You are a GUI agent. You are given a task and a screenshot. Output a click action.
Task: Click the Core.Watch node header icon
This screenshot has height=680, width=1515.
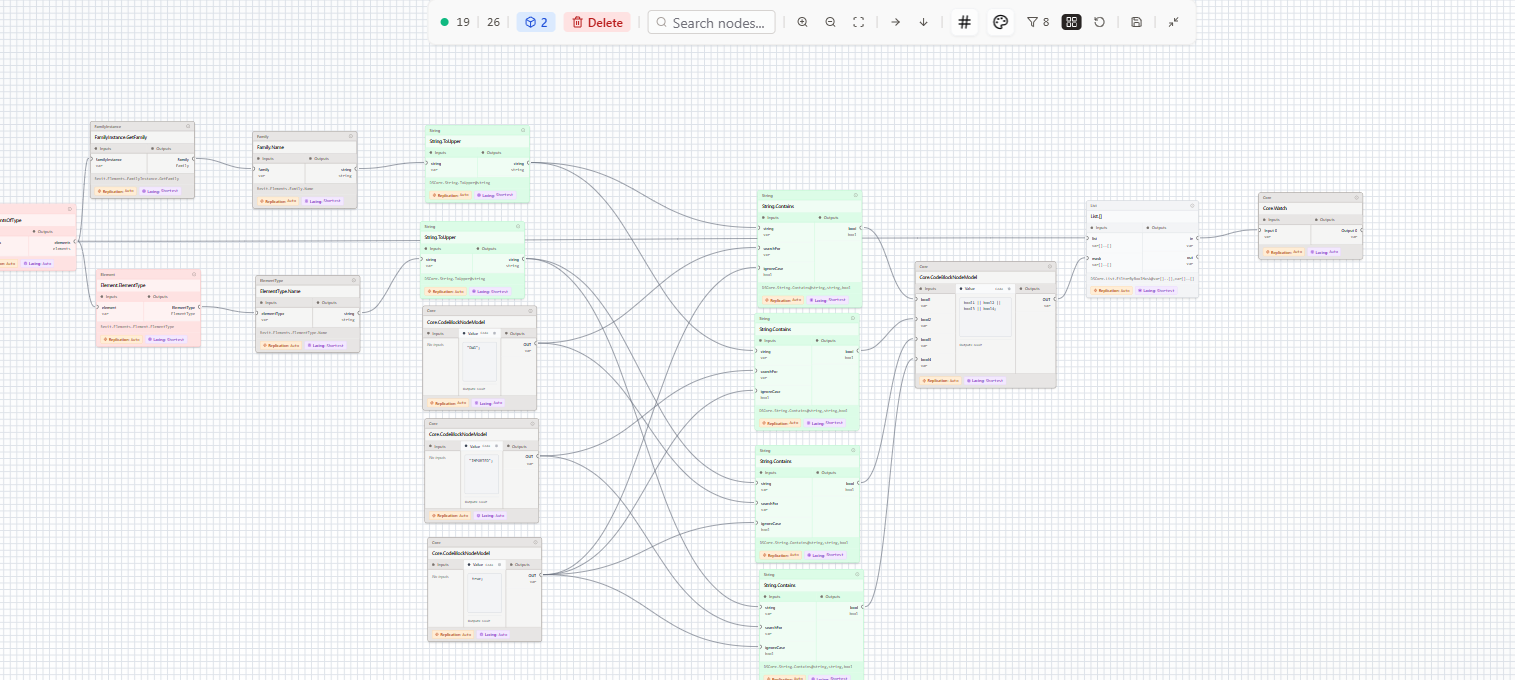[x=1356, y=198]
